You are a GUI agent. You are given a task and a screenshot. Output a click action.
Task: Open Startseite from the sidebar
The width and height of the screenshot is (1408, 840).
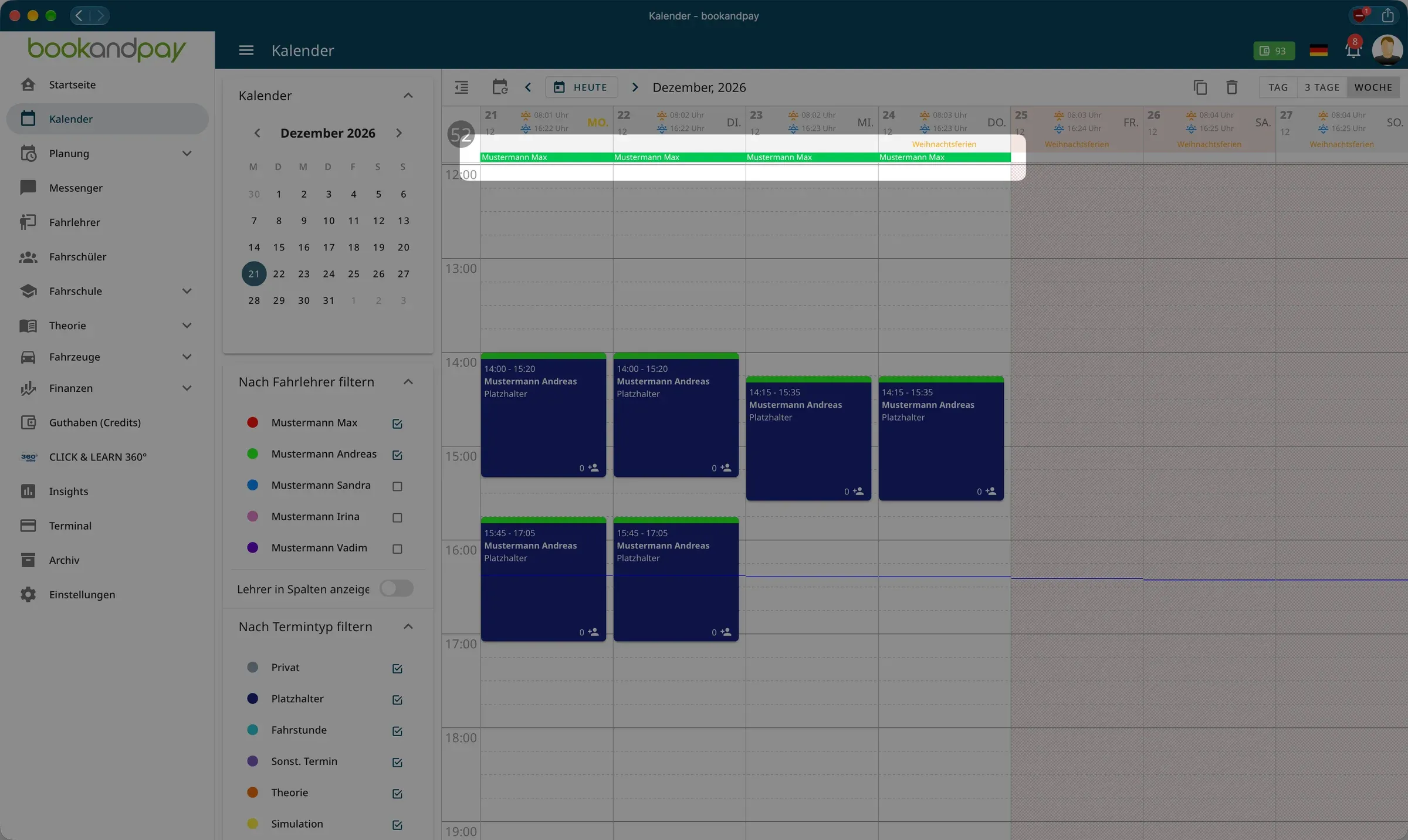107,84
